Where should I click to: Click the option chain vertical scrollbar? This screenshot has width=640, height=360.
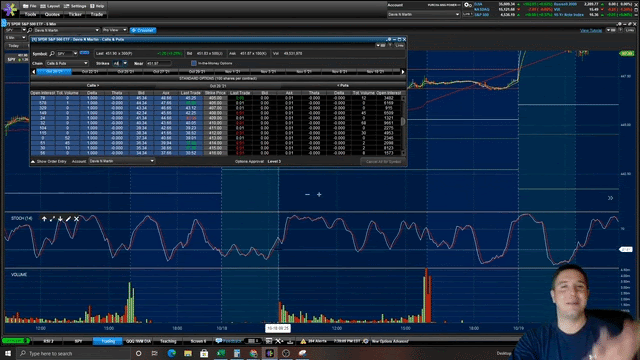[x=403, y=125]
